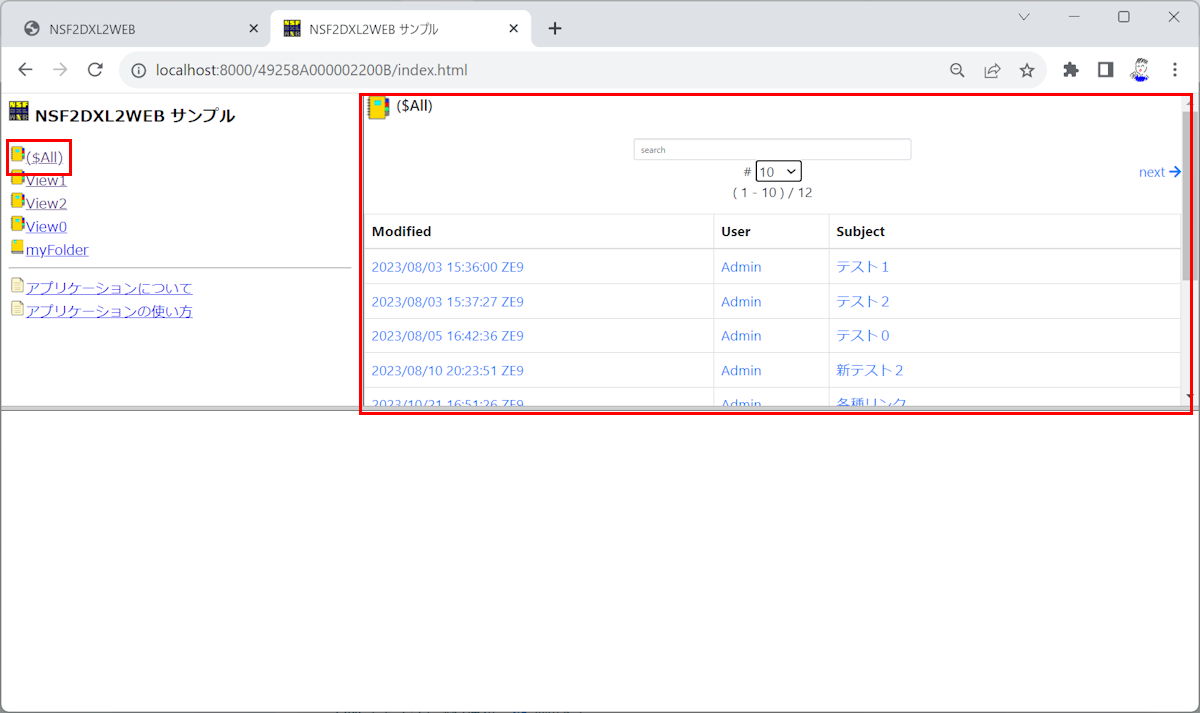Screen dimensions: 1200x713
Task: Open entry dated 2023/08/10 20:23:51 ZE9
Action: (x=447, y=371)
